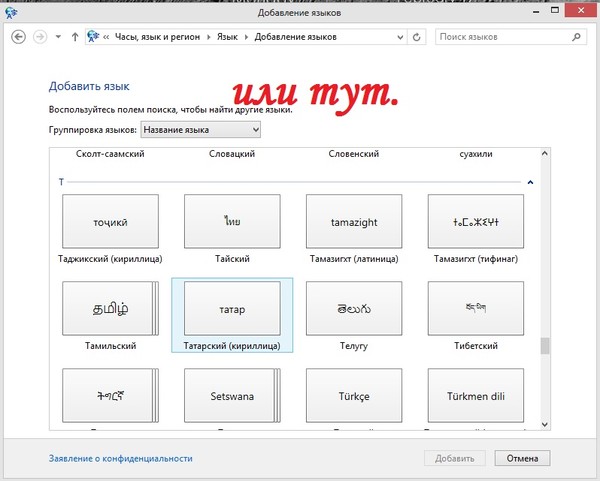This screenshot has height=481, width=600.
Task: Click label 'Тамильский'
Action: [x=110, y=346]
